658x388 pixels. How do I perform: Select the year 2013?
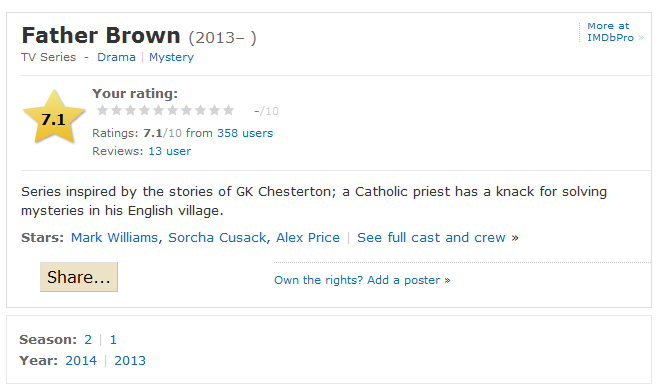(130, 360)
